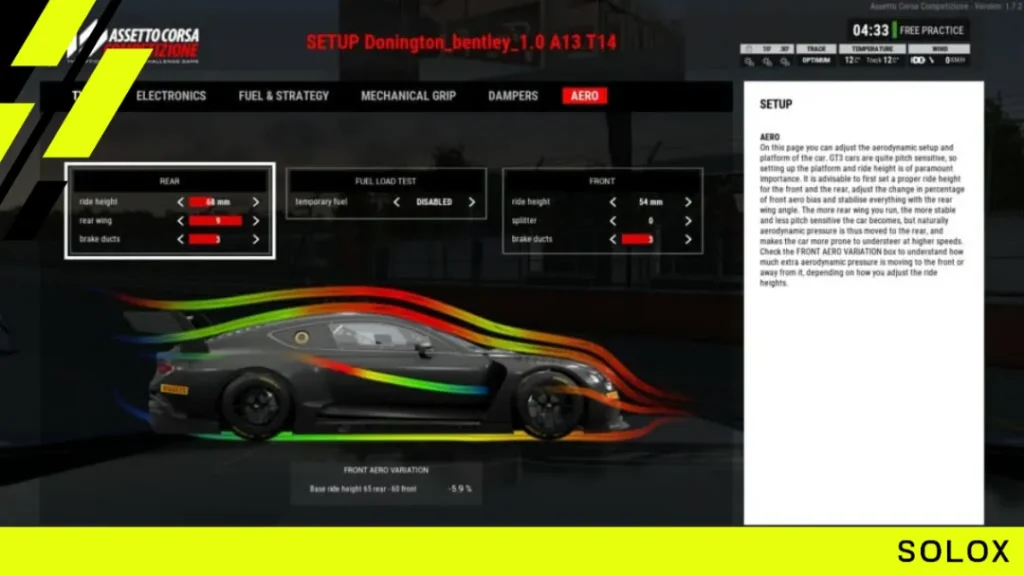Click the third weather forecast cloud icon

point(785,61)
